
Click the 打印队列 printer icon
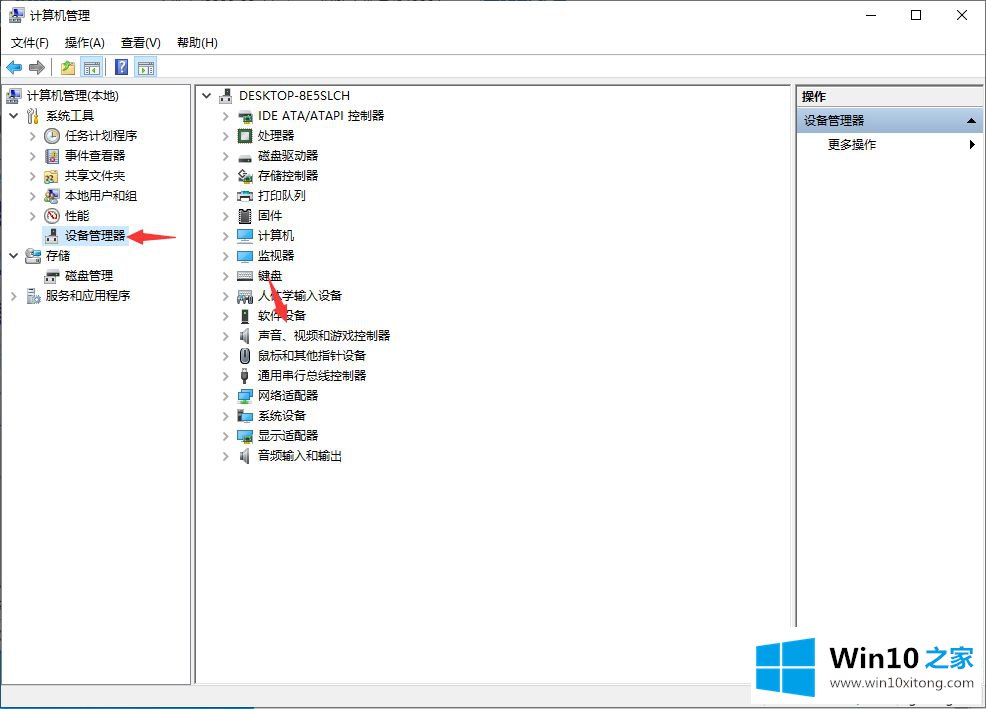(245, 196)
